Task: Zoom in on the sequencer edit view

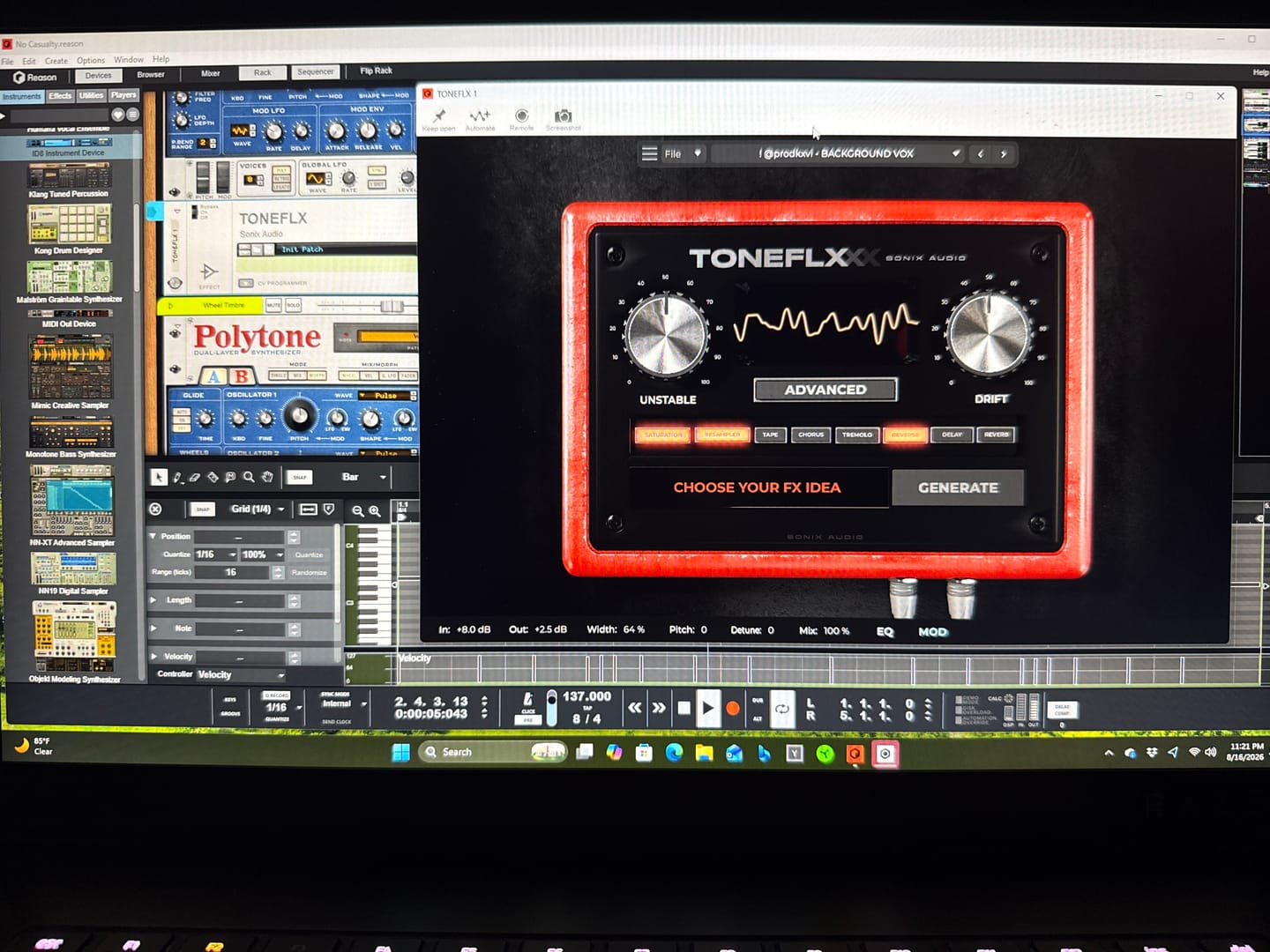Action: click(x=375, y=510)
